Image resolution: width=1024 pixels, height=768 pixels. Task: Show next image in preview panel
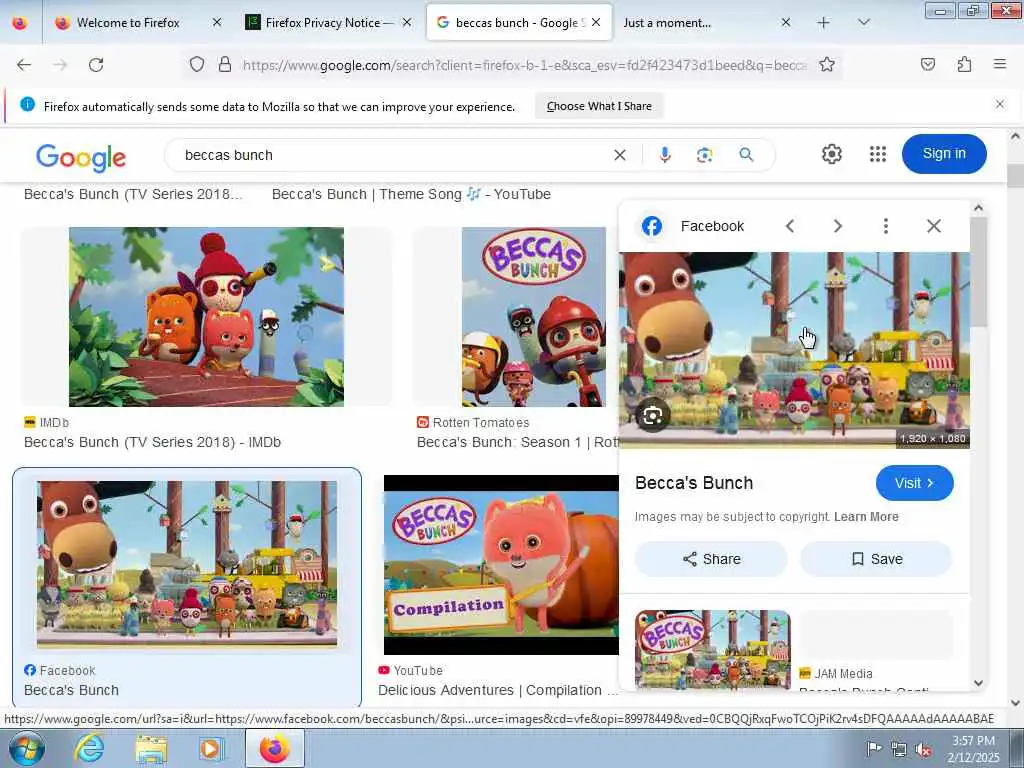[838, 226]
